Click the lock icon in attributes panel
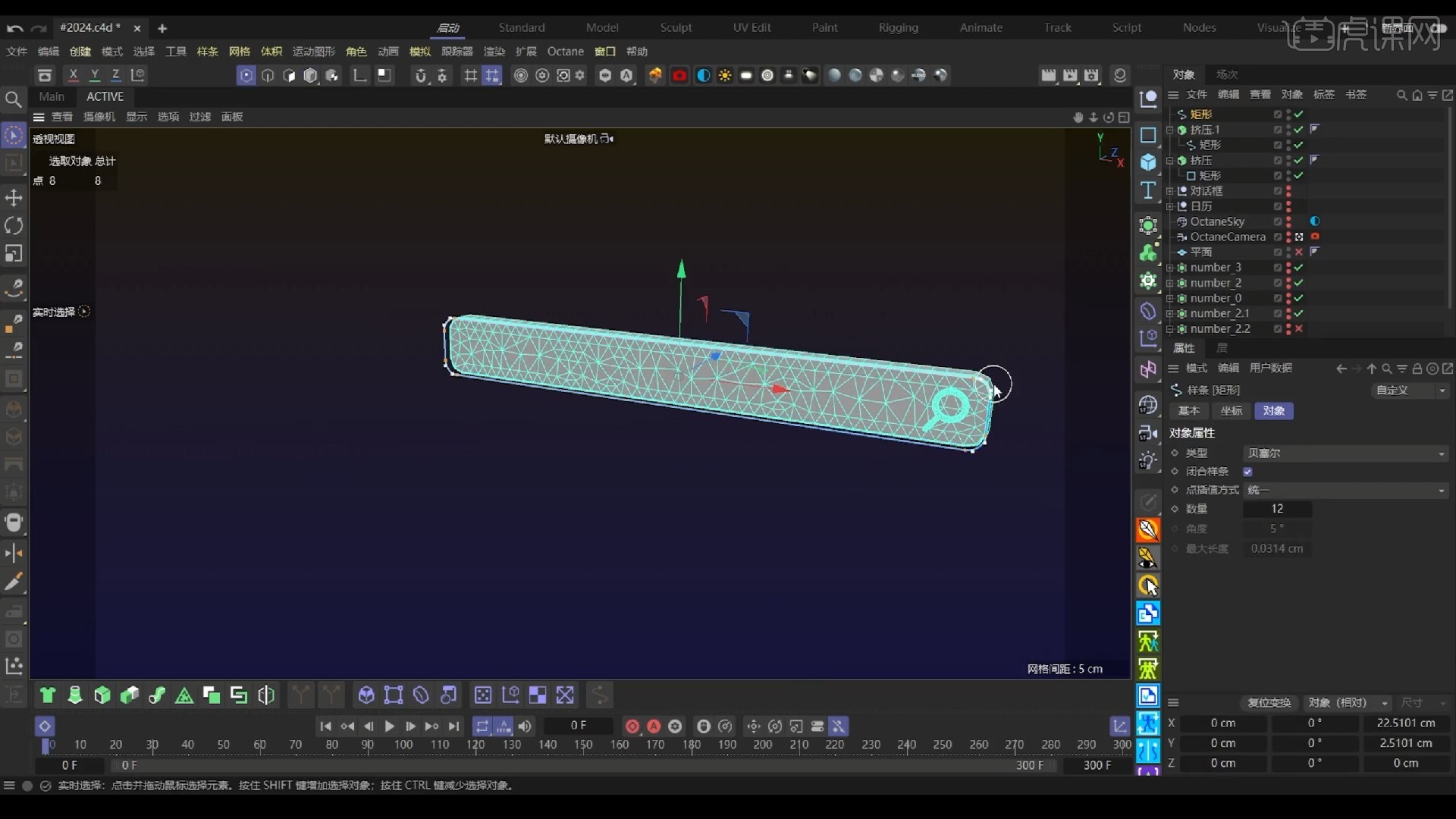Image resolution: width=1456 pixels, height=819 pixels. coord(1417,369)
